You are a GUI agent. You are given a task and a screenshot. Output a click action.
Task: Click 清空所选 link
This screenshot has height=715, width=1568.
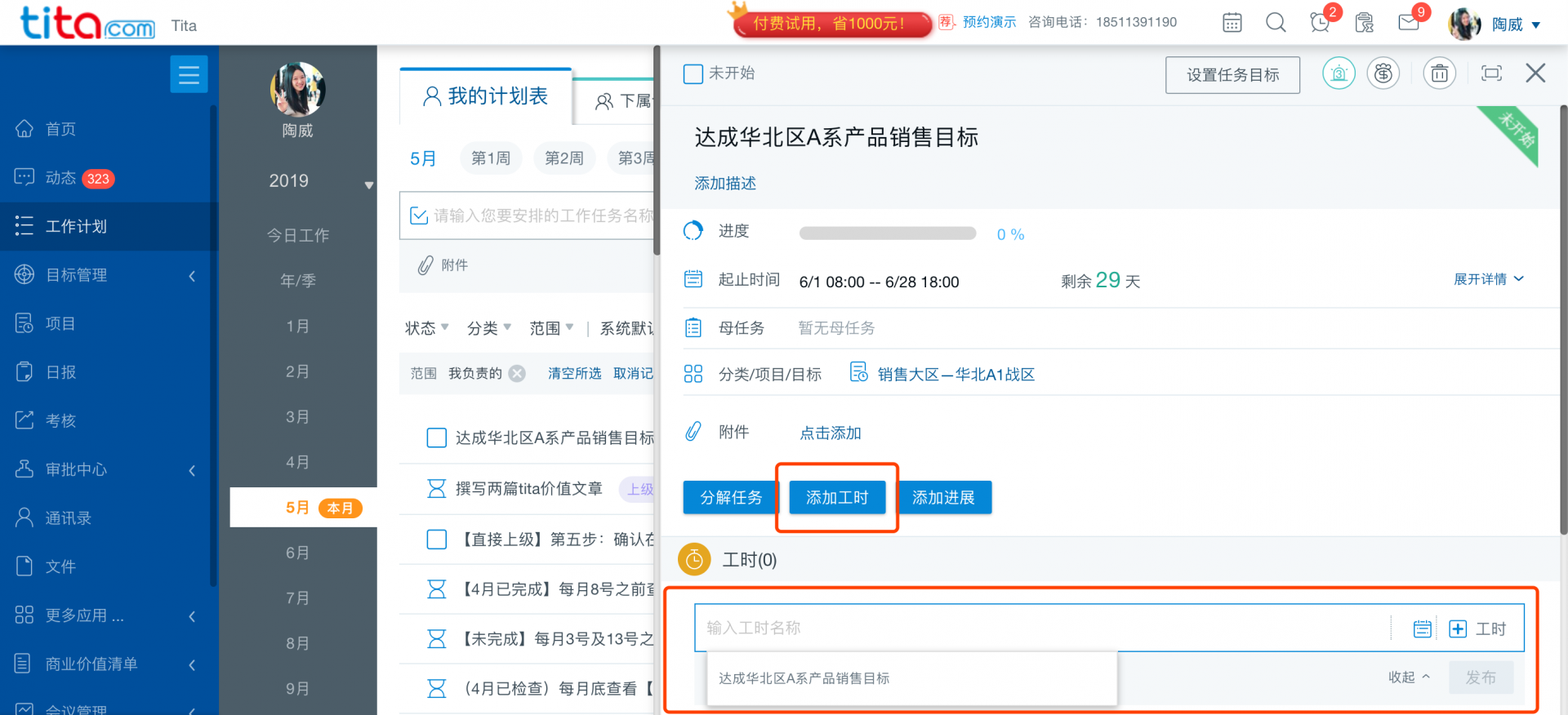pos(574,374)
